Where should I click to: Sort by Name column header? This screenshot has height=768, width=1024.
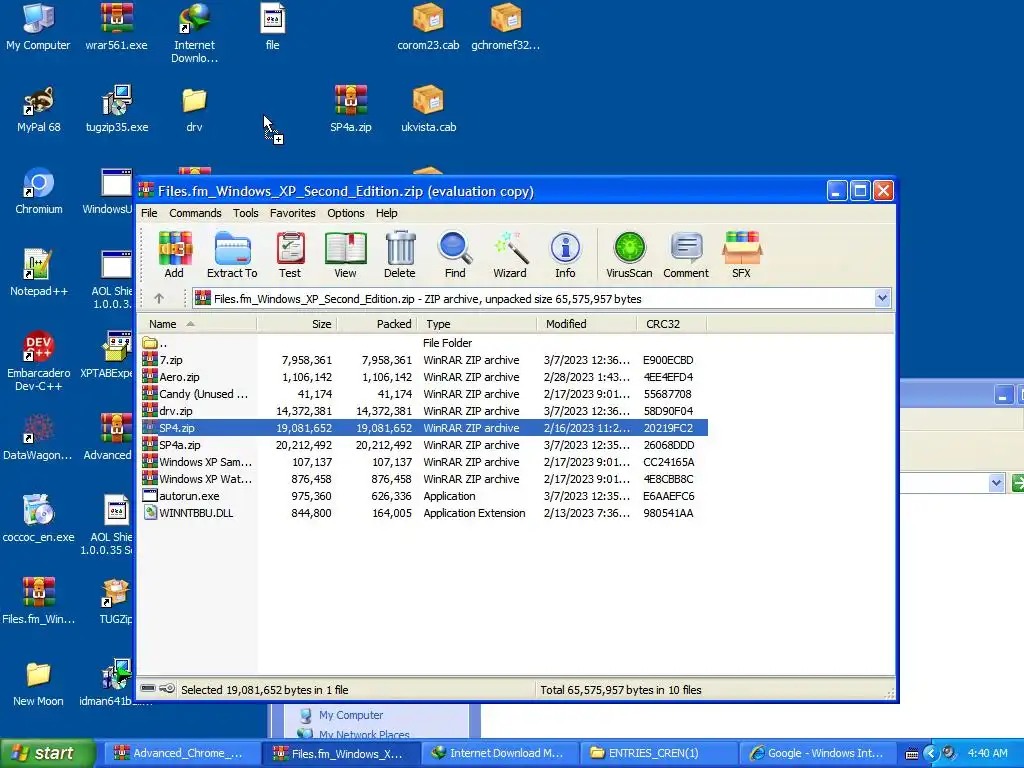(x=197, y=324)
